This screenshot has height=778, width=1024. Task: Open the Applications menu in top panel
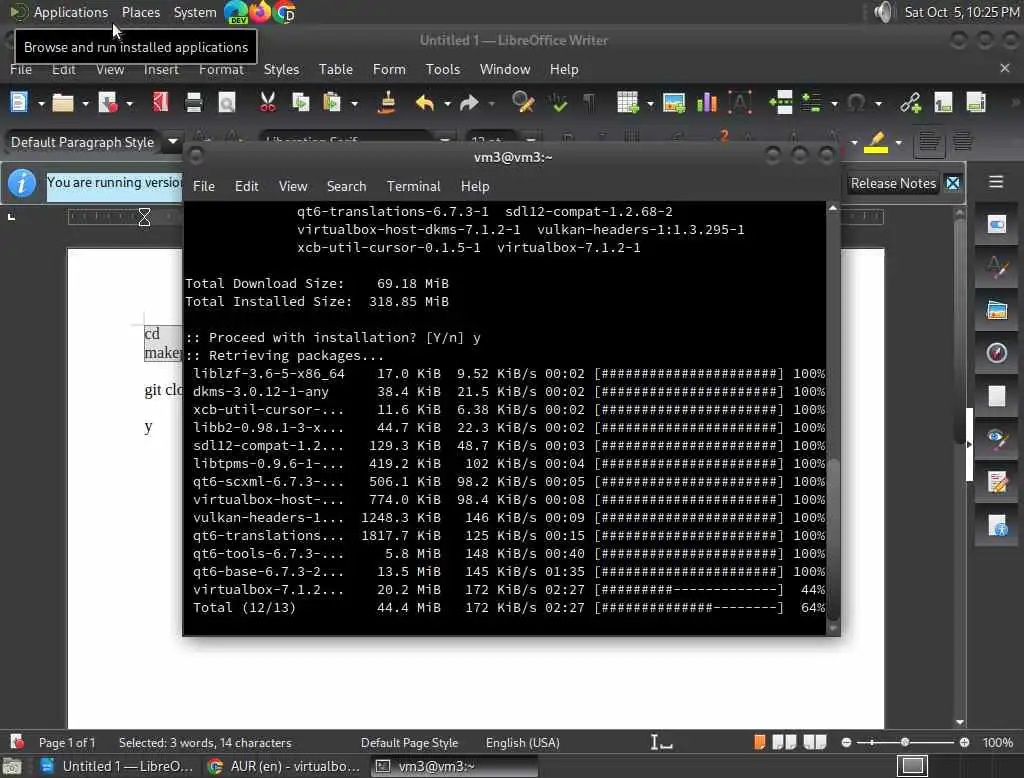point(70,12)
